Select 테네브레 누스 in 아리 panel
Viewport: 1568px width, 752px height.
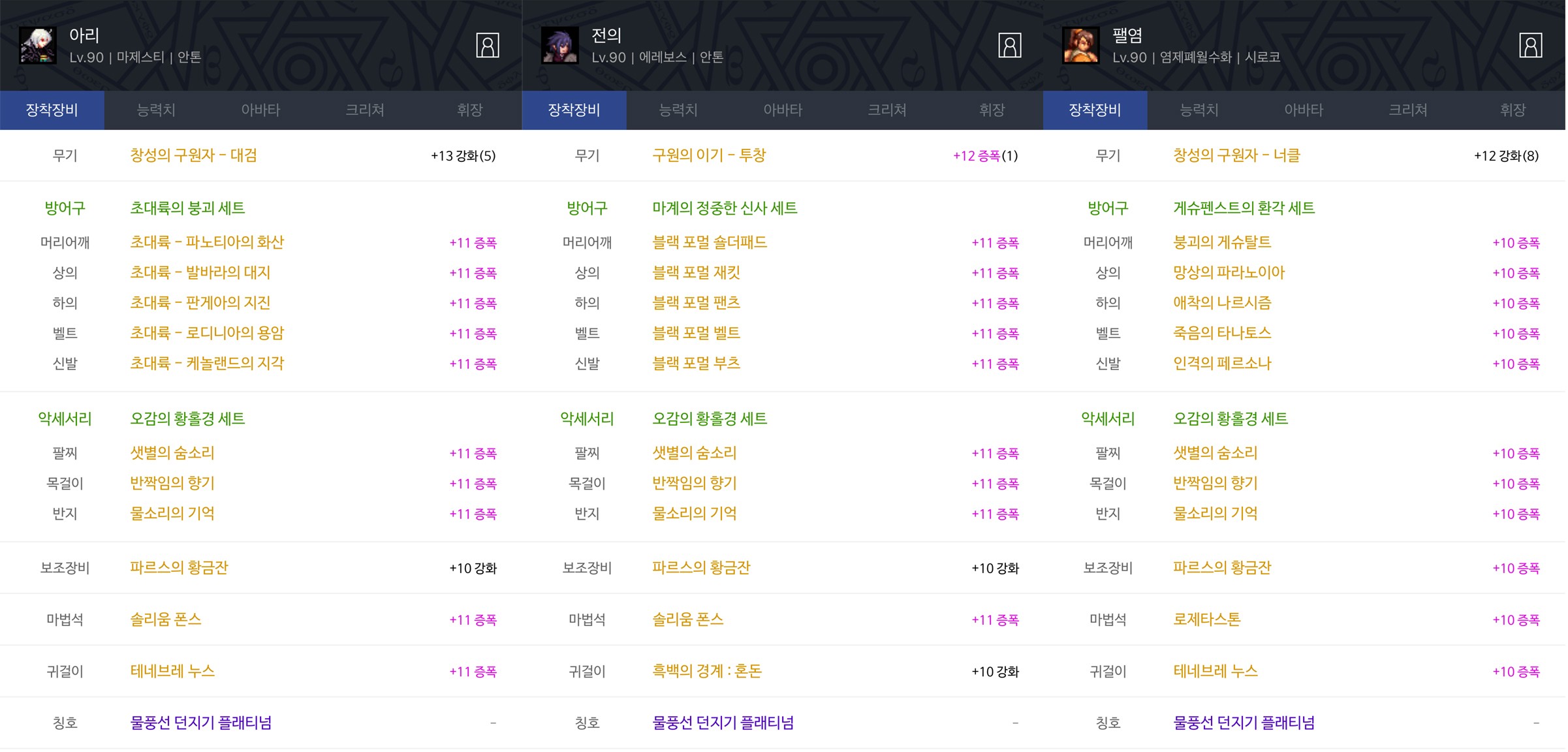click(172, 671)
